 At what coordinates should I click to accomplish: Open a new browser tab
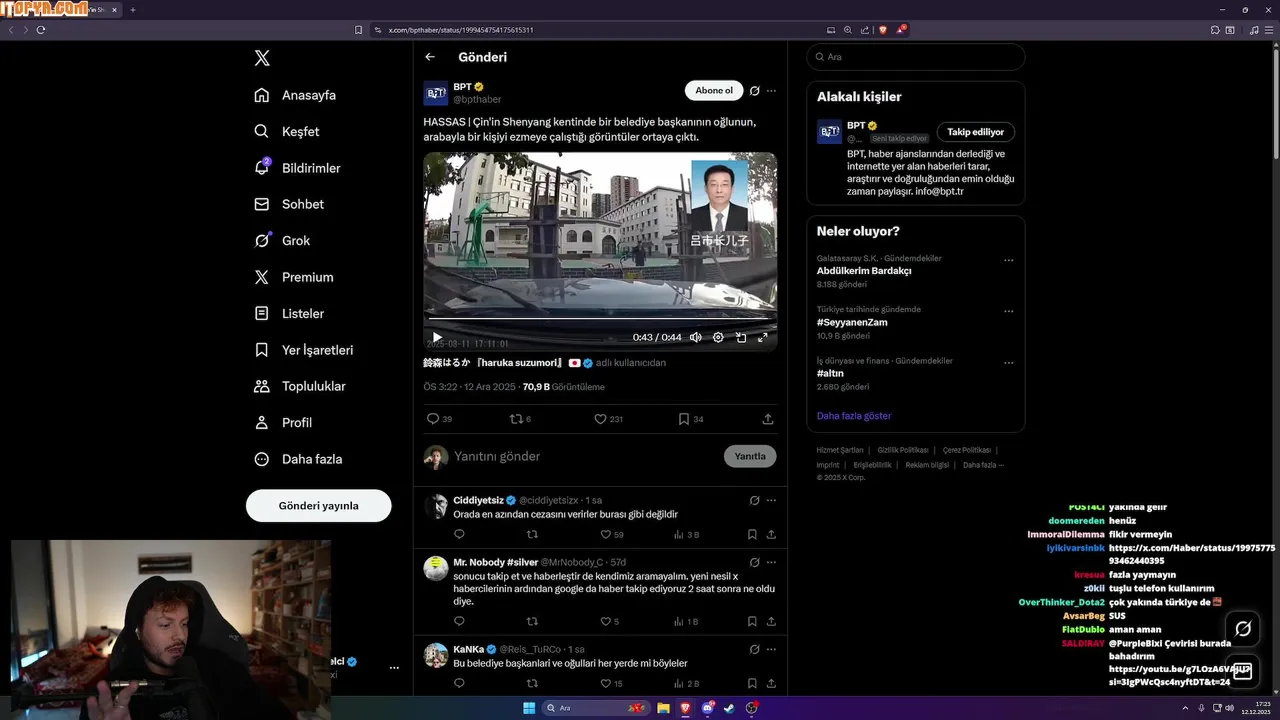(133, 10)
